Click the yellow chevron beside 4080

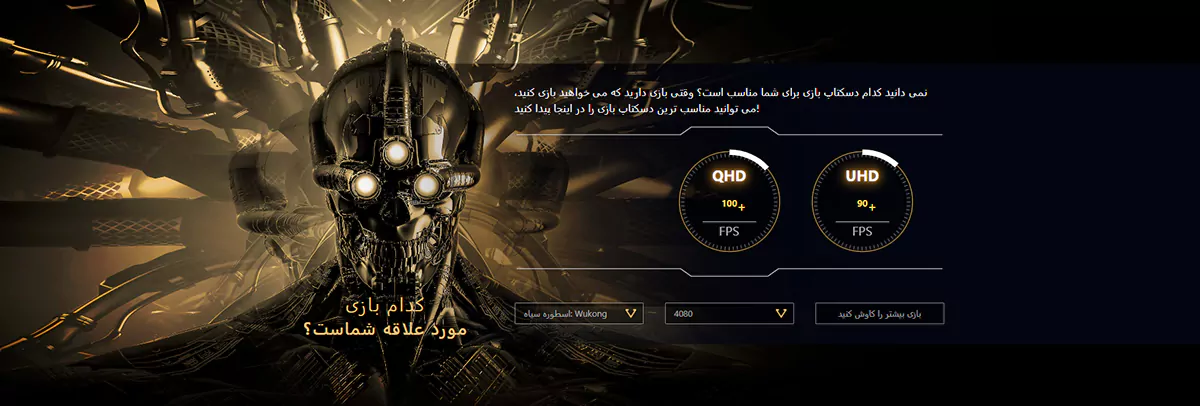click(x=780, y=314)
